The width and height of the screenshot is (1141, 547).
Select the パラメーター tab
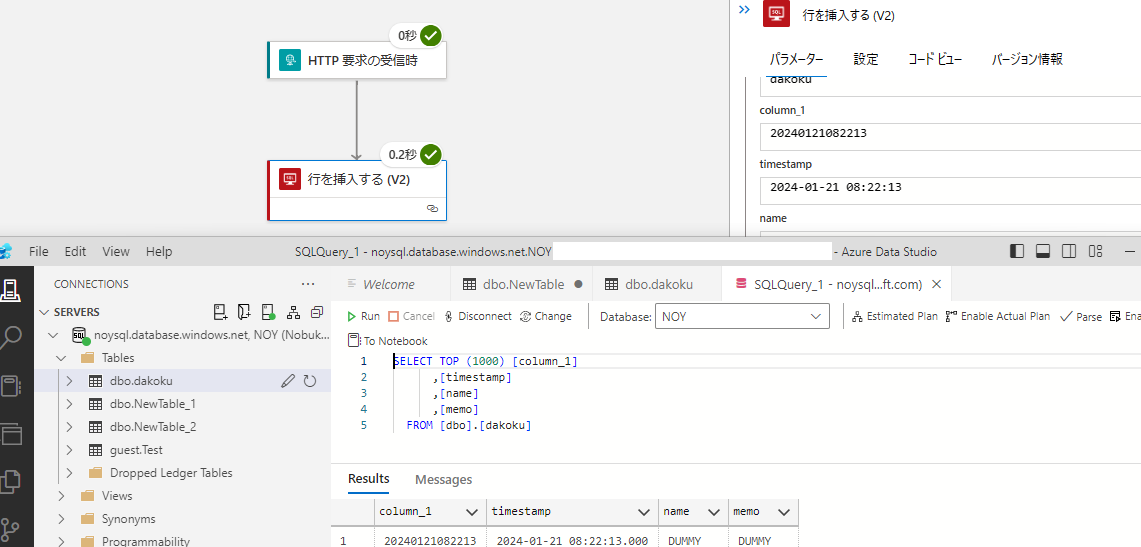tap(797, 60)
